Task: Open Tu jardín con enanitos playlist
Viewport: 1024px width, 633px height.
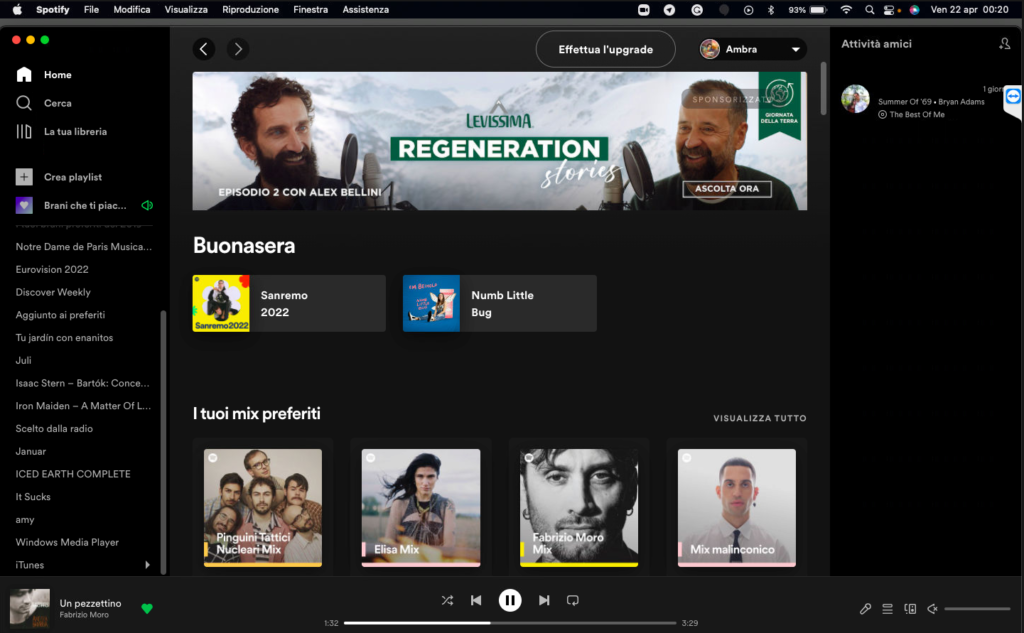Action: 64,338
